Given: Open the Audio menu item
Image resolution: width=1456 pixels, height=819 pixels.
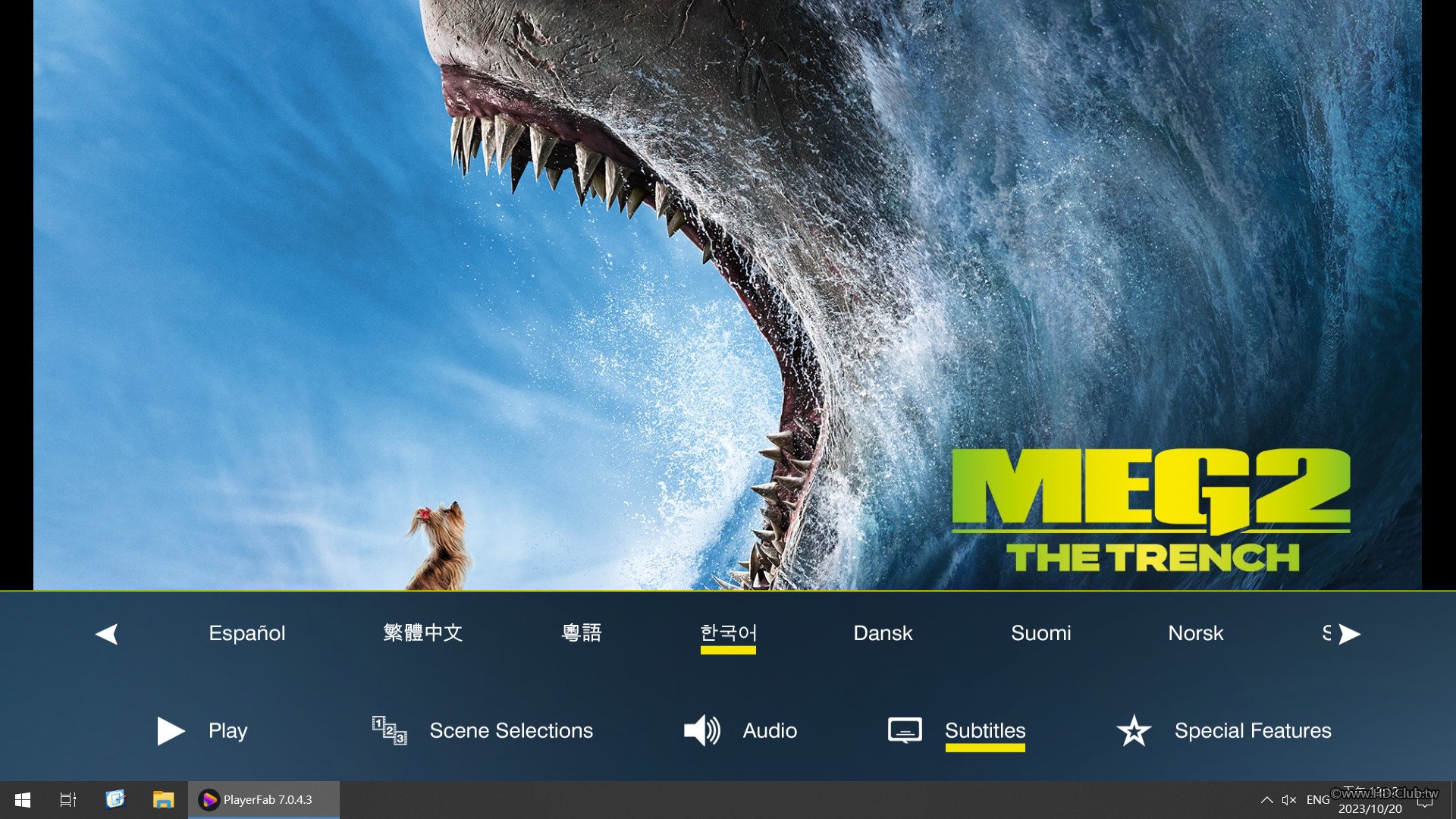Looking at the screenshot, I should pyautogui.click(x=770, y=731).
